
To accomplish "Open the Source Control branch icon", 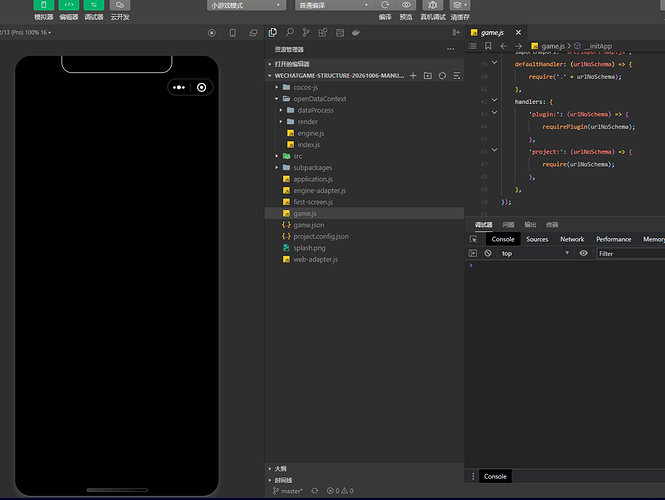I will (x=306, y=33).
